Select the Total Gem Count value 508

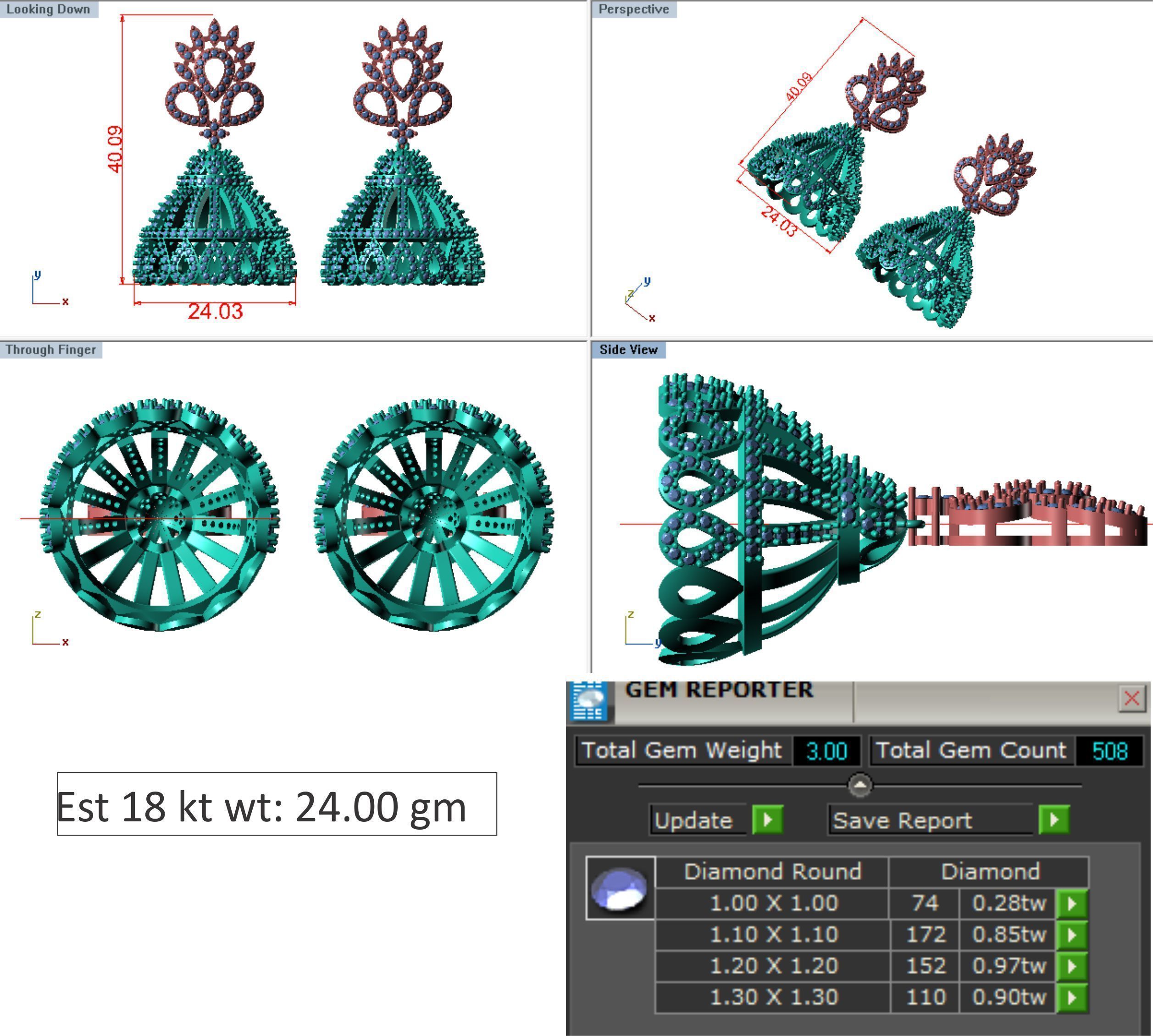[x=1110, y=751]
